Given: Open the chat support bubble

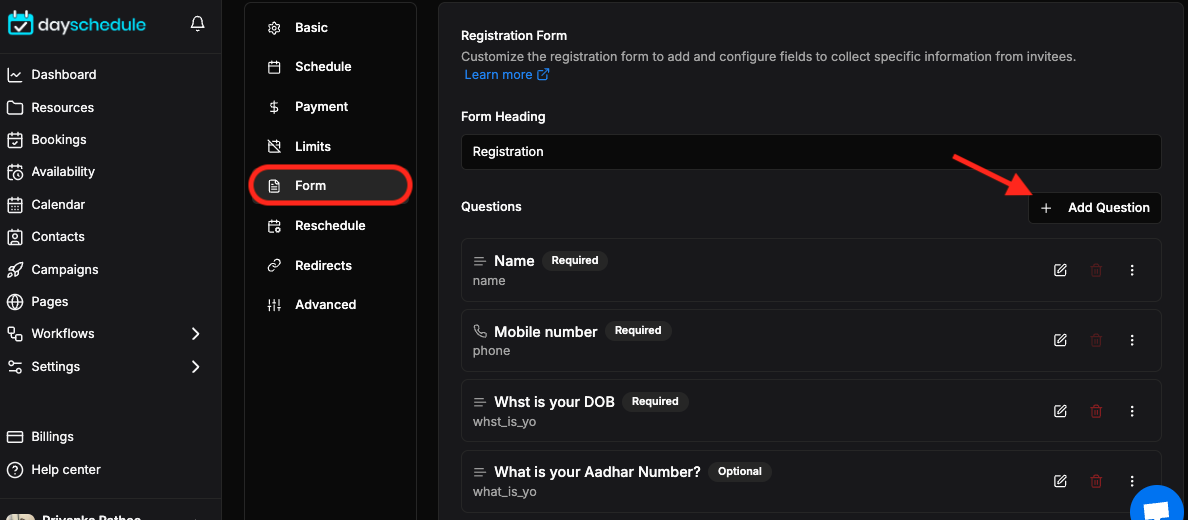Looking at the screenshot, I should pyautogui.click(x=1158, y=506).
